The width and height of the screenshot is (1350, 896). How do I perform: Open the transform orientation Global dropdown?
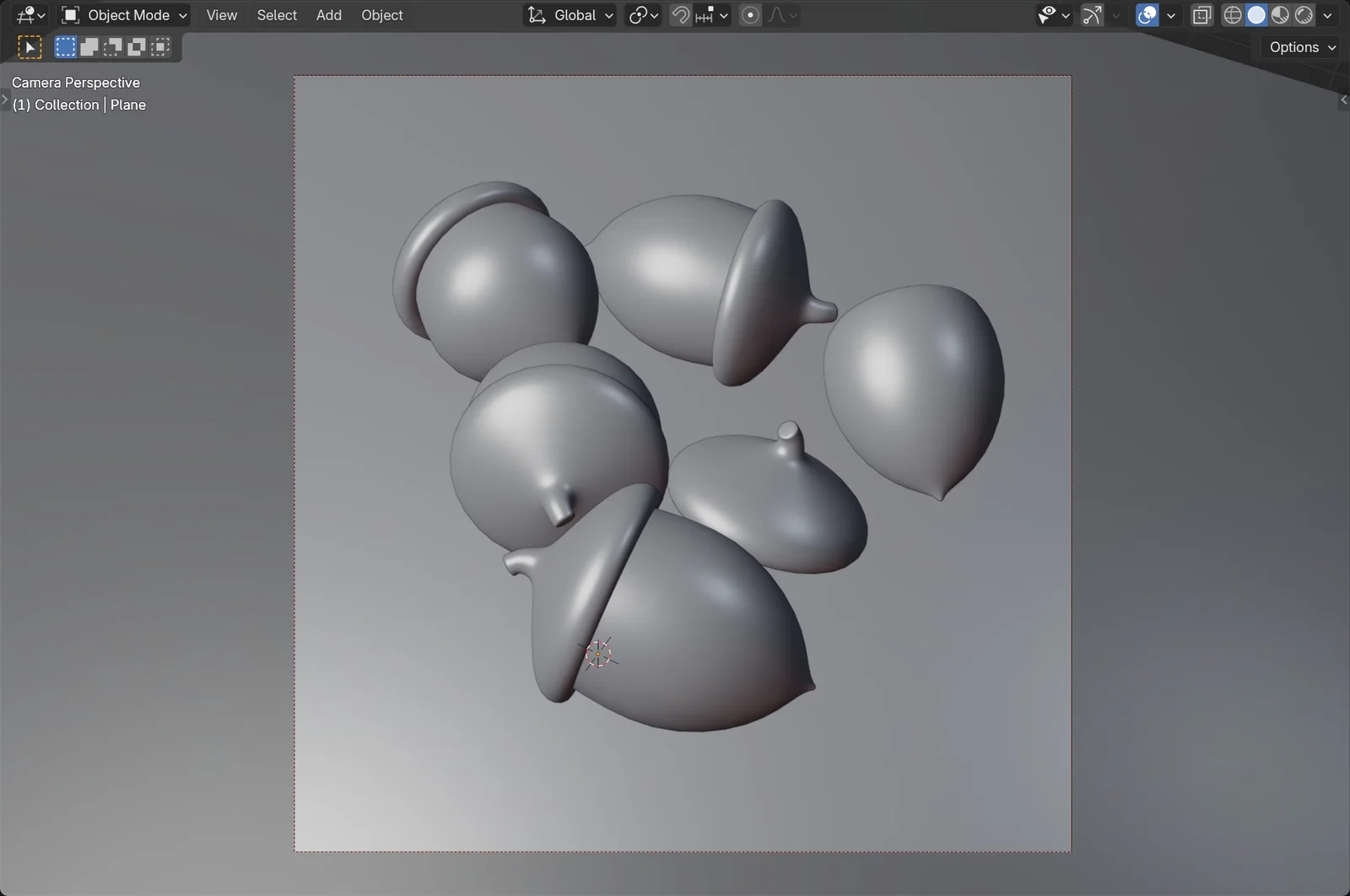(570, 14)
